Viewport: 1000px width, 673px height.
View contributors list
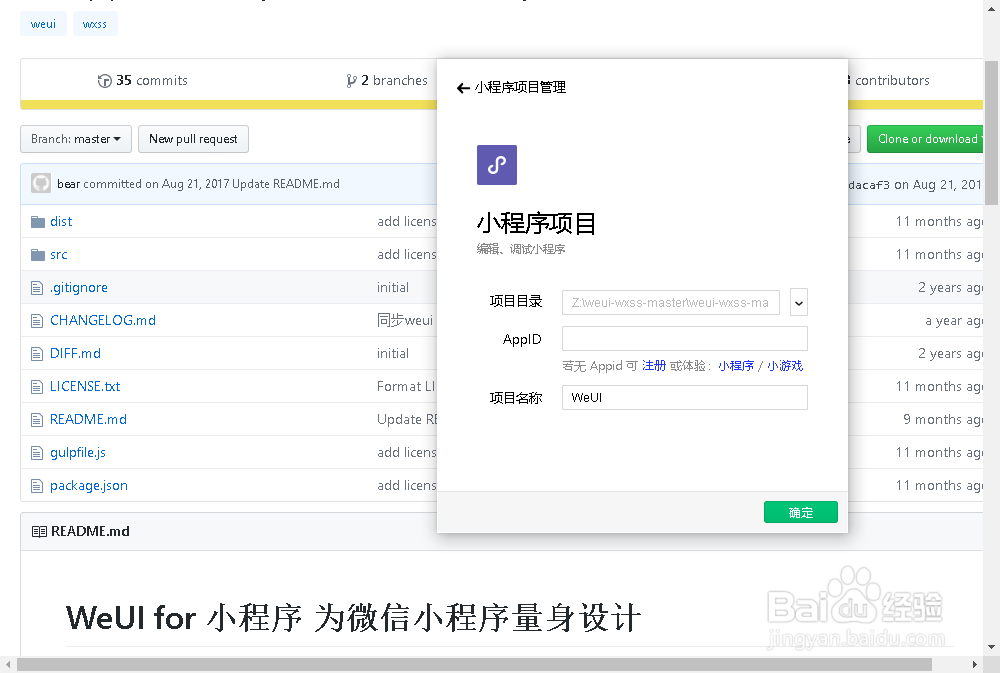click(888, 81)
